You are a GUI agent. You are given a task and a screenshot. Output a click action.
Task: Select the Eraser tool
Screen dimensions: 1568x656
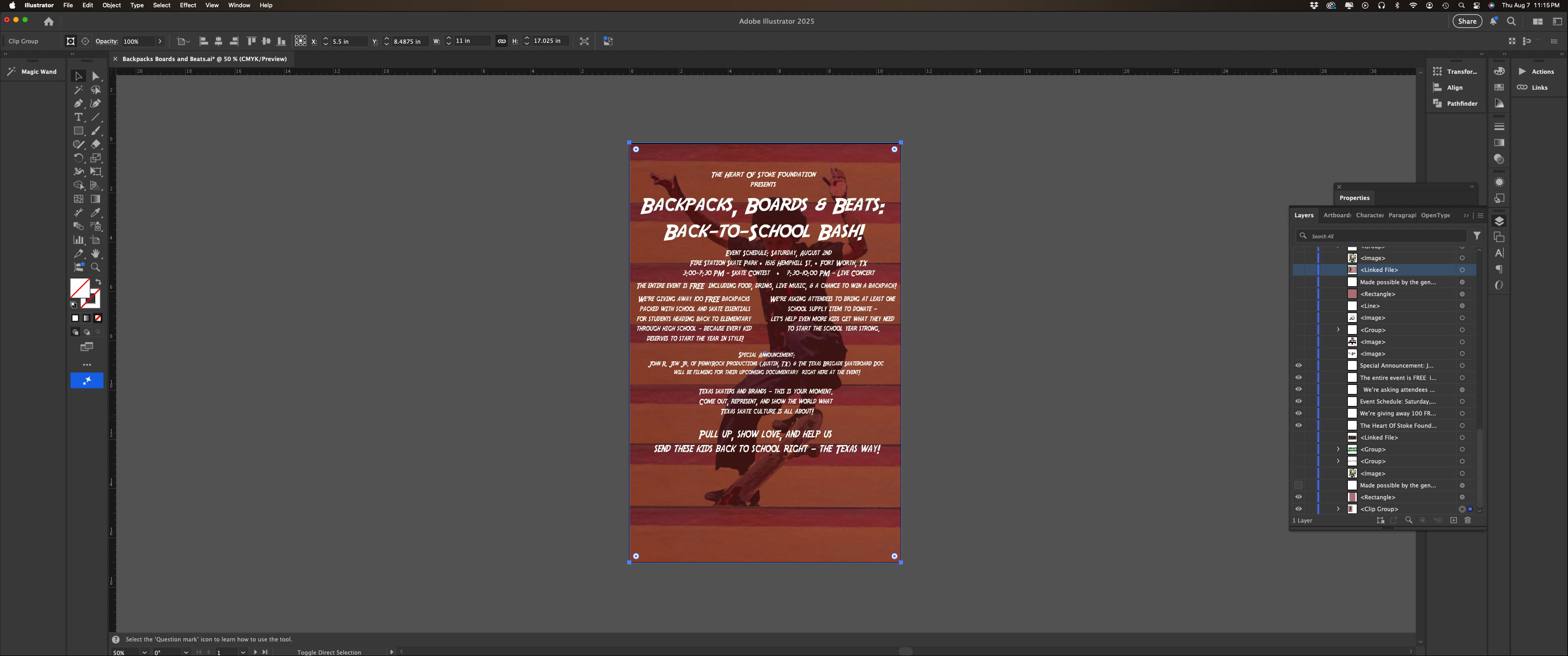point(96,144)
